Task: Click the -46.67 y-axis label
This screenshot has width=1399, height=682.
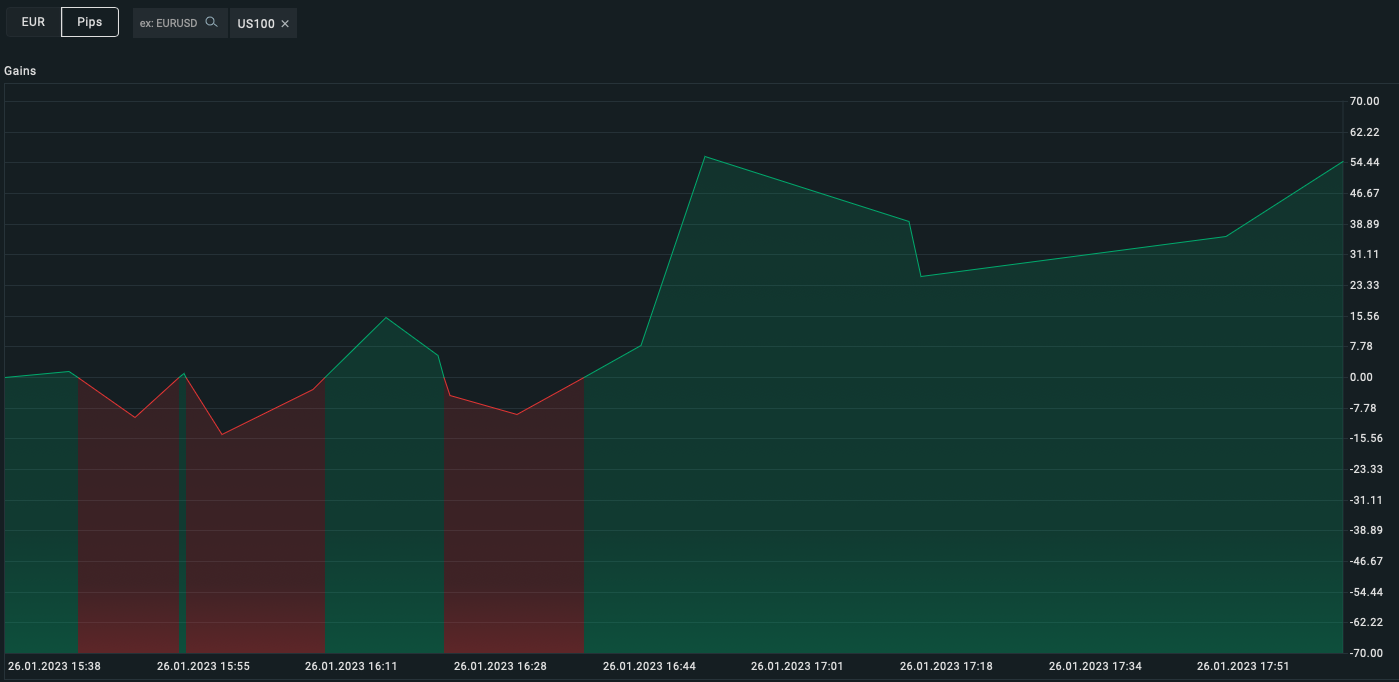Action: (x=1366, y=561)
